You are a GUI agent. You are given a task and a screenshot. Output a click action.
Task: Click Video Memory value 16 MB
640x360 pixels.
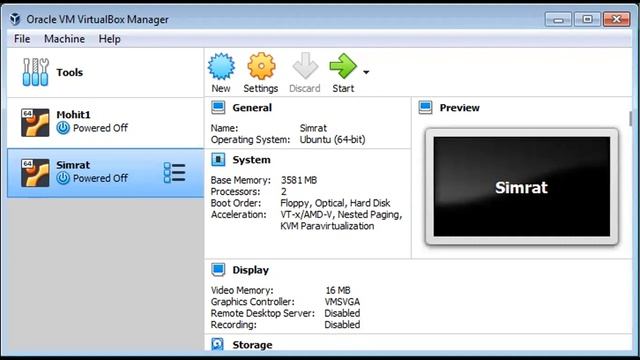[x=338, y=290]
